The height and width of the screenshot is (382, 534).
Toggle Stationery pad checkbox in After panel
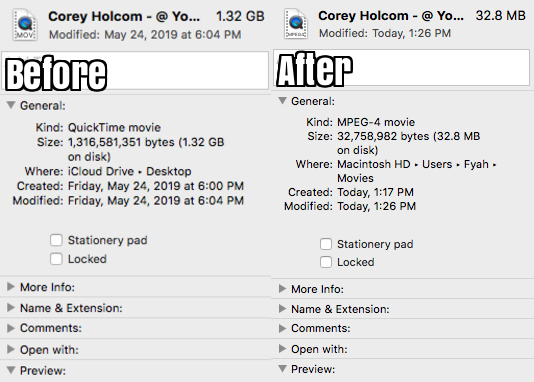(326, 244)
